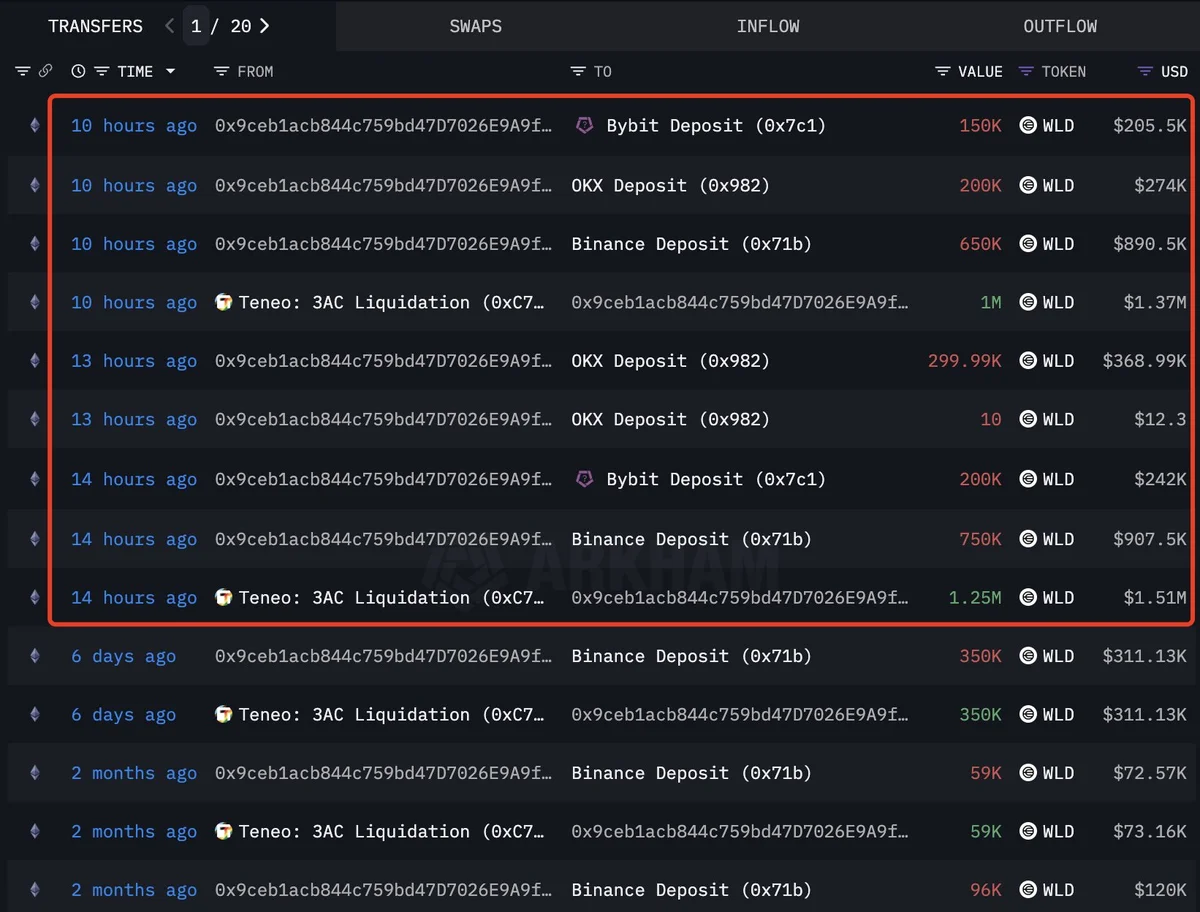The image size is (1200, 912).
Task: Open the FROM column filter
Action: (222, 71)
